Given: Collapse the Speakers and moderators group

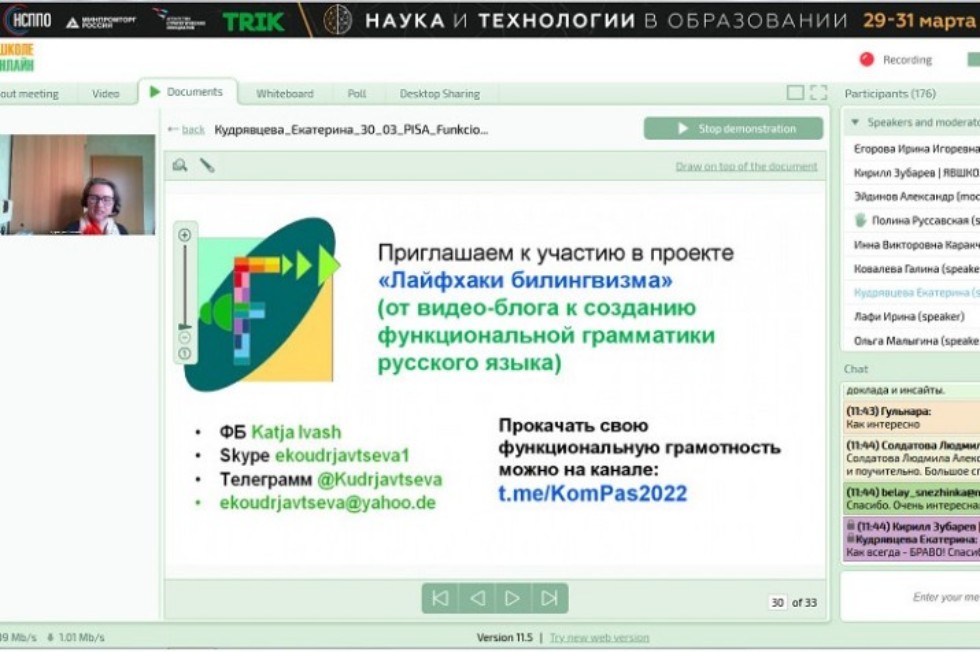Looking at the screenshot, I should click(855, 122).
